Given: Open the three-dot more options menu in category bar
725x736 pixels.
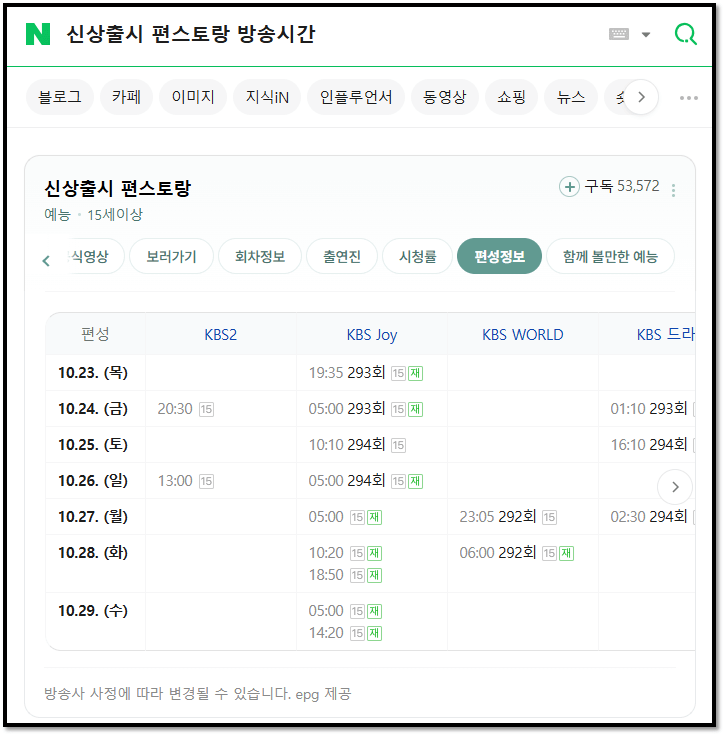Looking at the screenshot, I should 688,98.
